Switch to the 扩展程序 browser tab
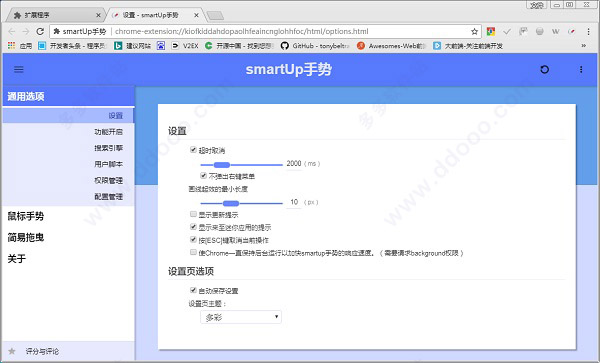The height and width of the screenshot is (363, 600). click(x=54, y=15)
